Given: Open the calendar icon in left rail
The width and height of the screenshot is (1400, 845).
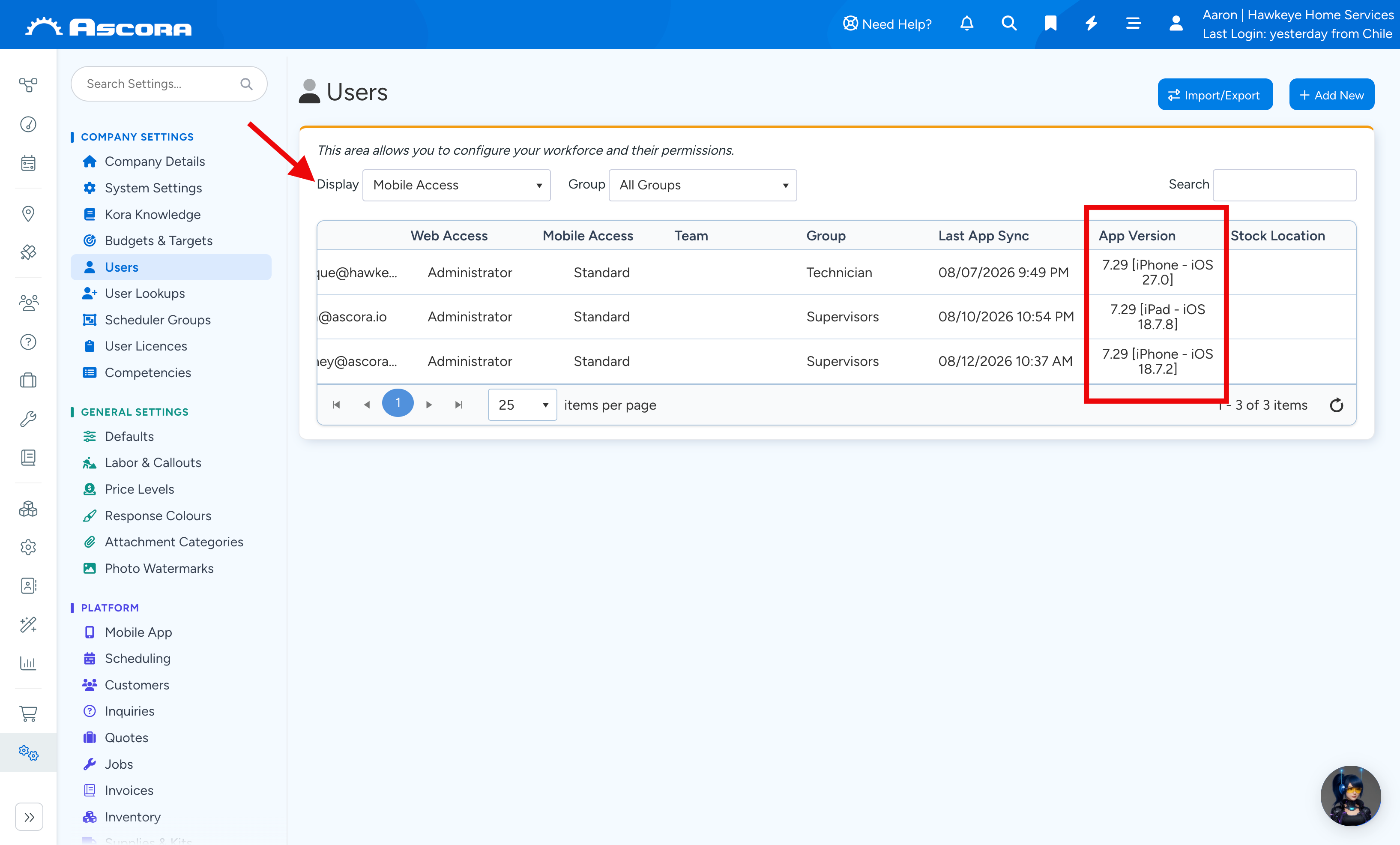Looking at the screenshot, I should (28, 164).
